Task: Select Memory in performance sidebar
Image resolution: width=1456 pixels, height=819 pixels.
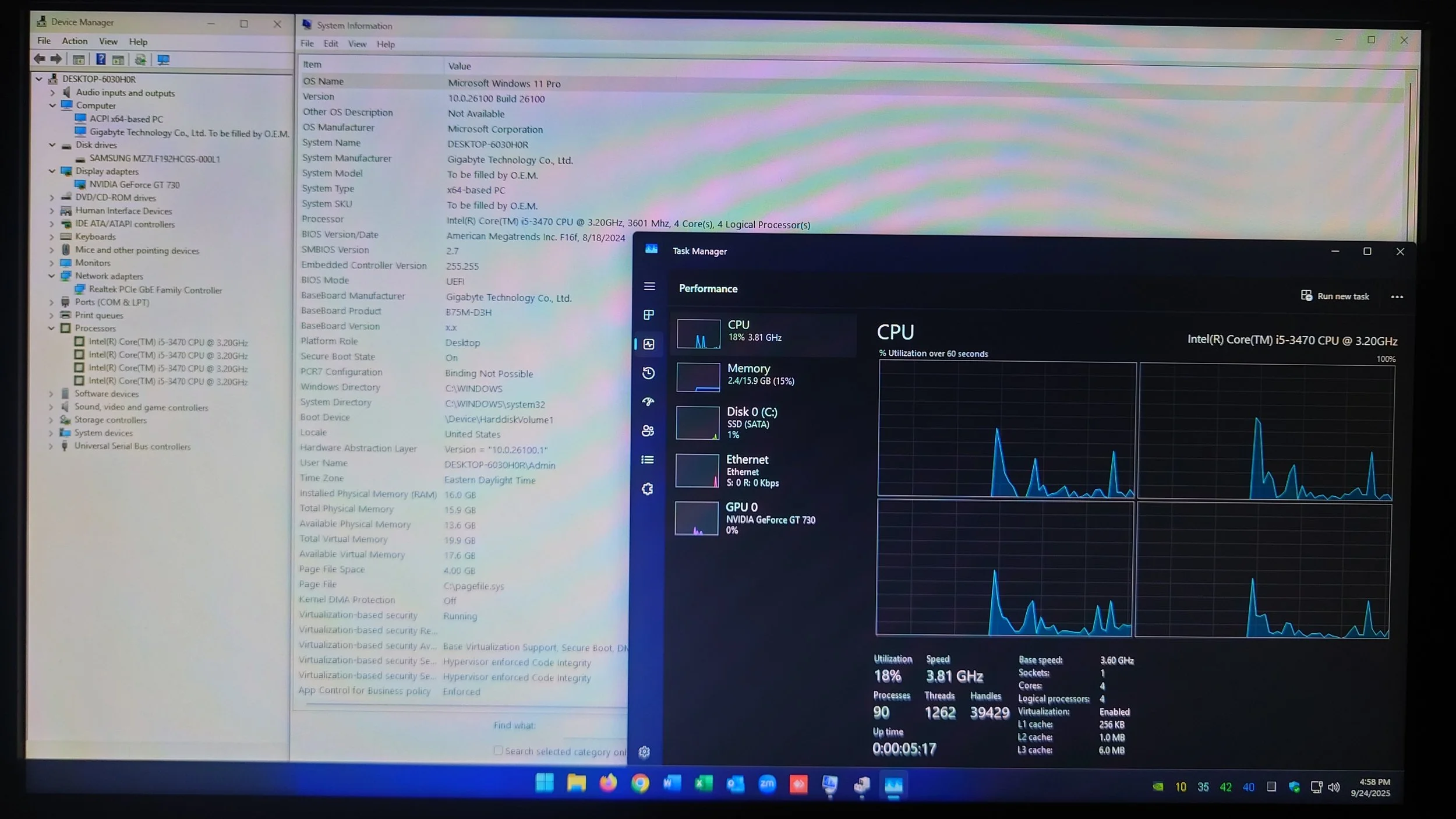Action: click(748, 374)
